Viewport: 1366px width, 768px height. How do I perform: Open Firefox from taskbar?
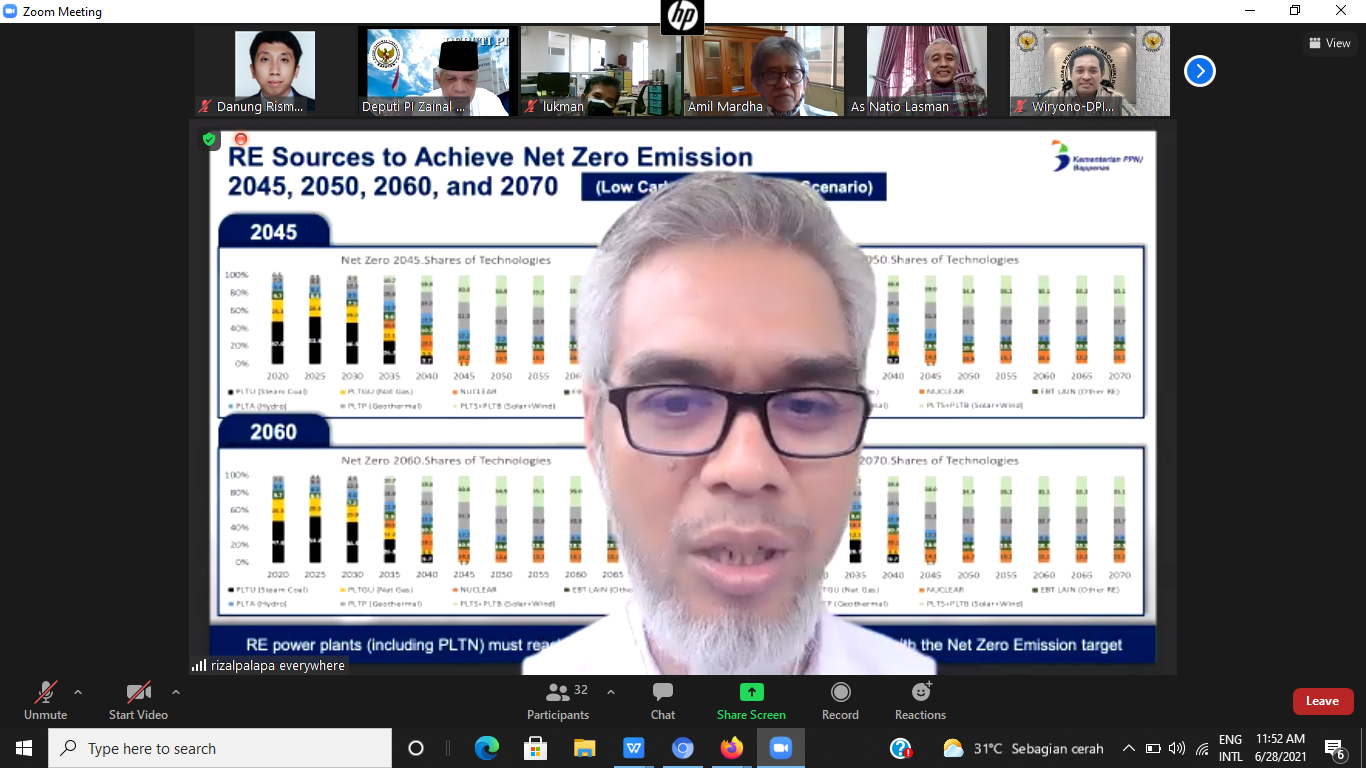[x=732, y=748]
